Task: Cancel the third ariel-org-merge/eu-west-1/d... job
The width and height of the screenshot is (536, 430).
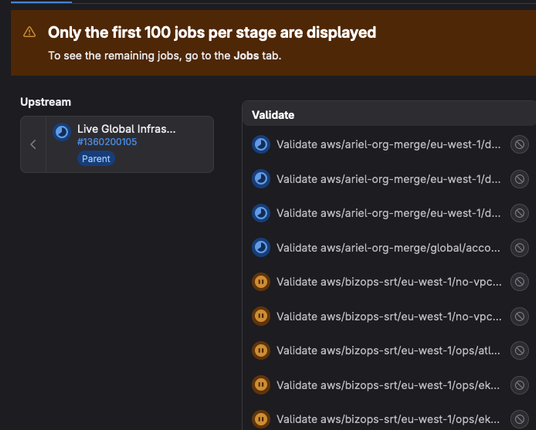Action: click(x=520, y=213)
